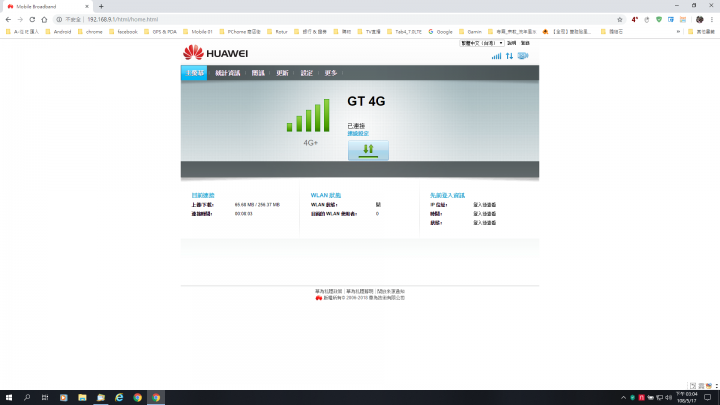This screenshot has height=405, width=720.
Task: Click the red 4 extension icon
Action: click(x=635, y=19)
